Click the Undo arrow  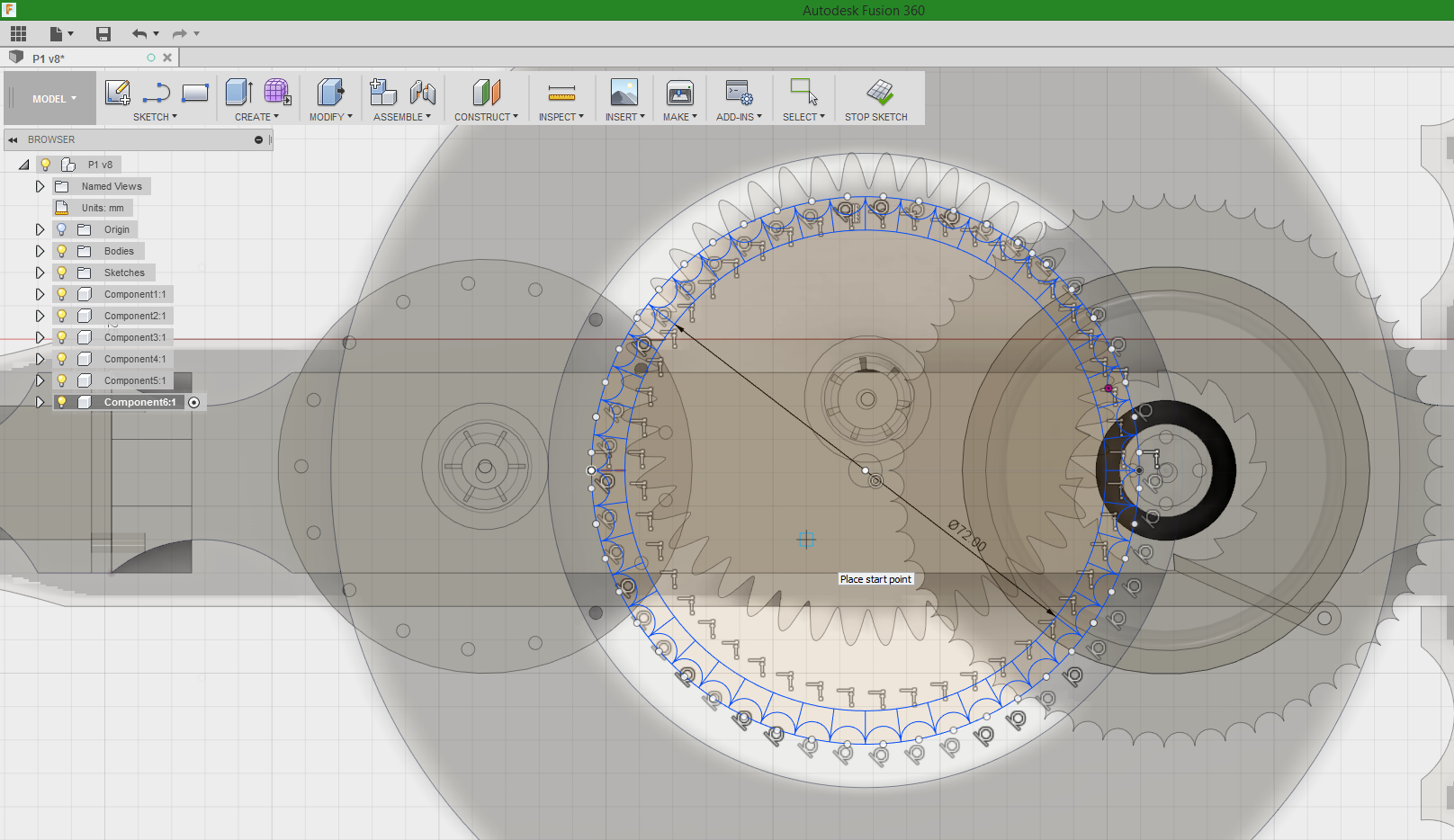pyautogui.click(x=139, y=34)
